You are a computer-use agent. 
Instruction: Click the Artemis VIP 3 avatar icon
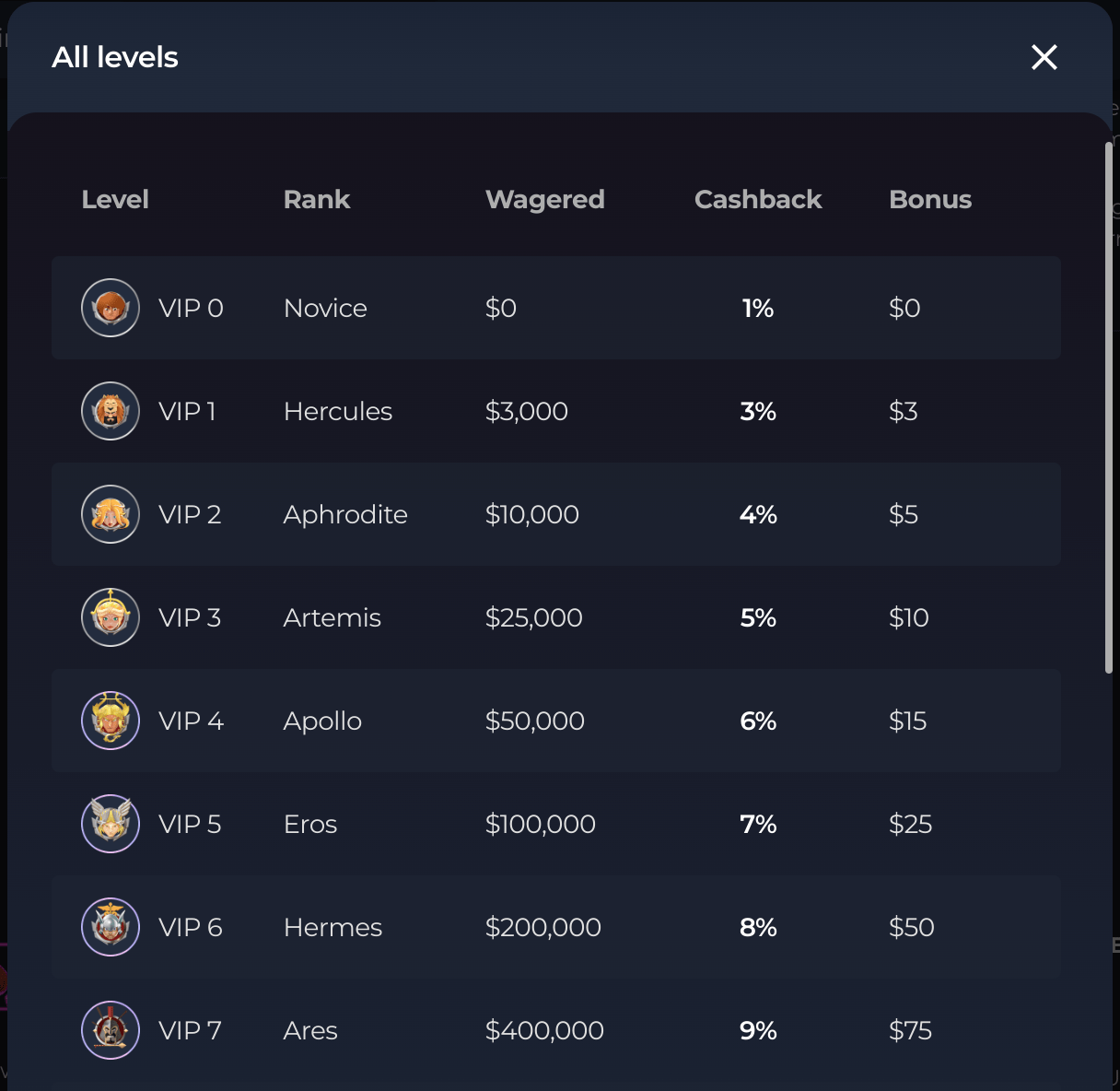(111, 617)
